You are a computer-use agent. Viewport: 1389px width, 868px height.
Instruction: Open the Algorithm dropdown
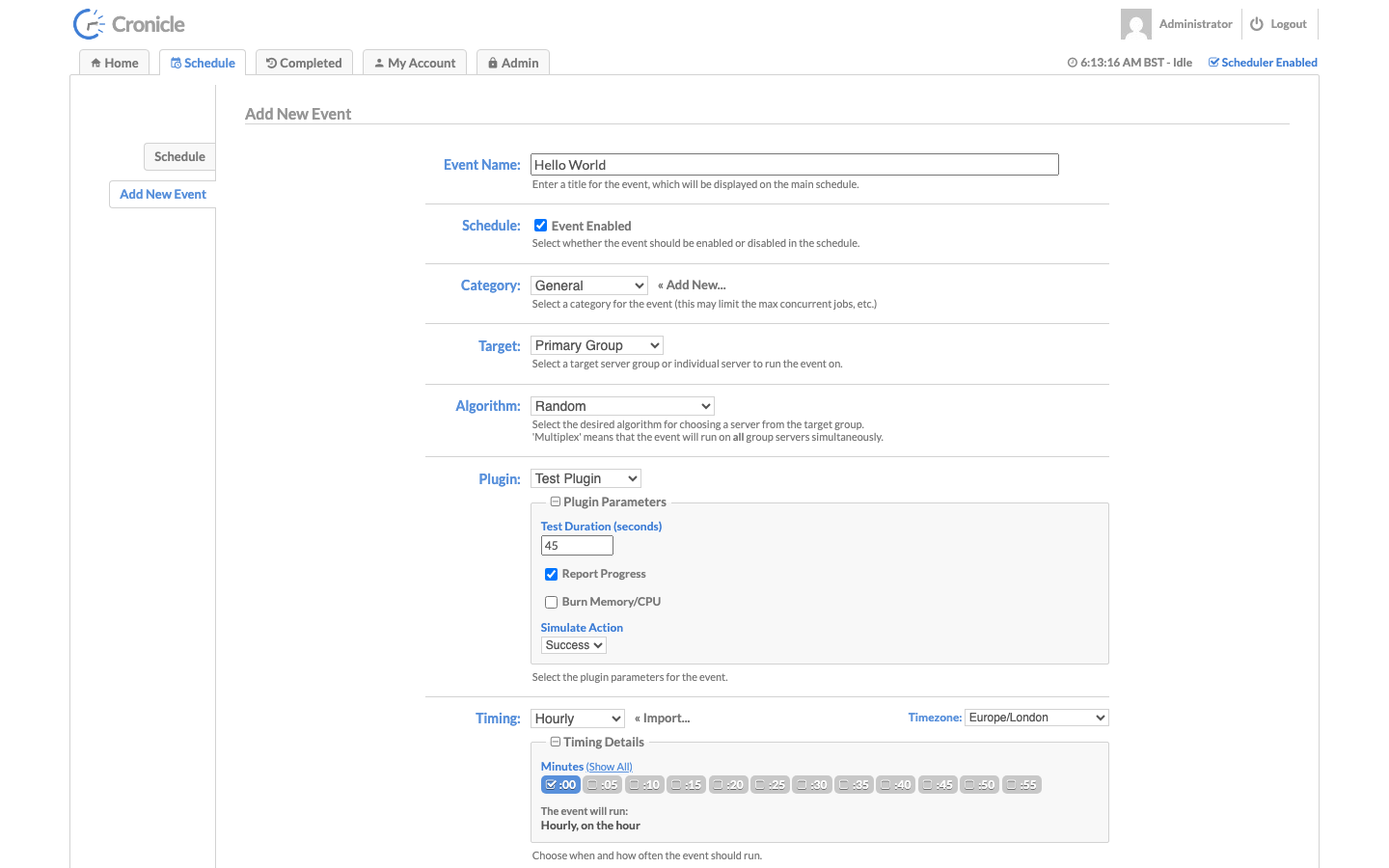(622, 406)
